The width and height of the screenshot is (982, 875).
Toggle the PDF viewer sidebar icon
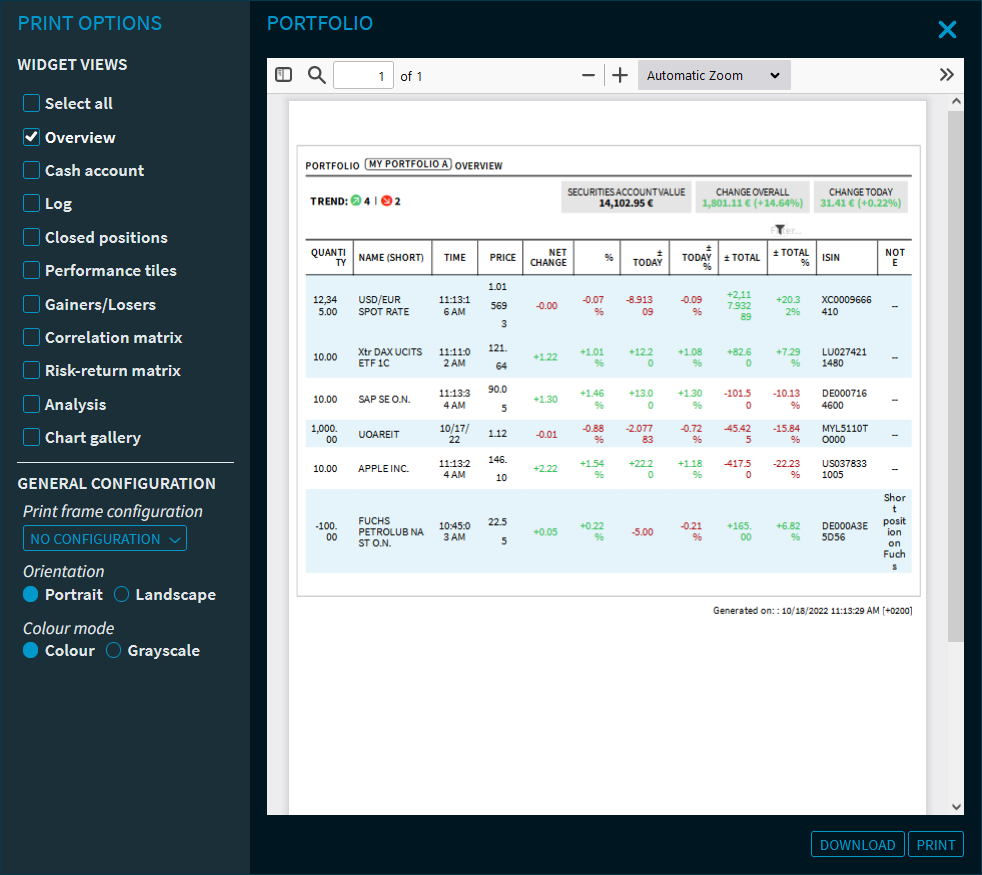pyautogui.click(x=283, y=75)
